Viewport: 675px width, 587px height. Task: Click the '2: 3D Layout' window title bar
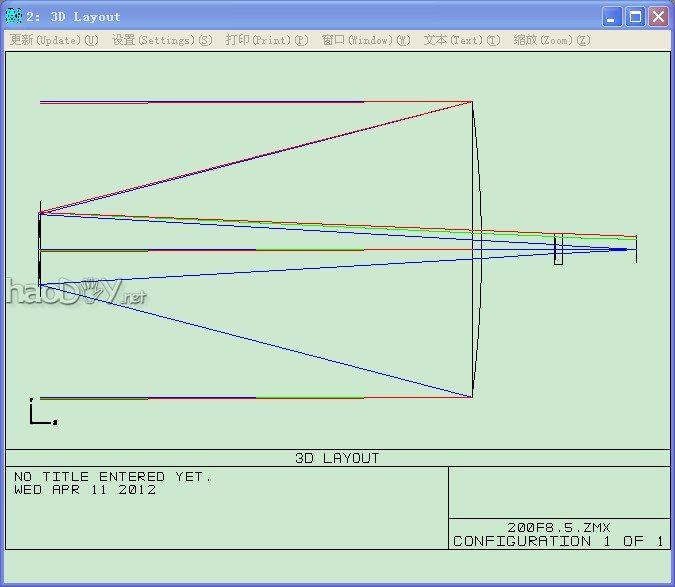(300, 17)
